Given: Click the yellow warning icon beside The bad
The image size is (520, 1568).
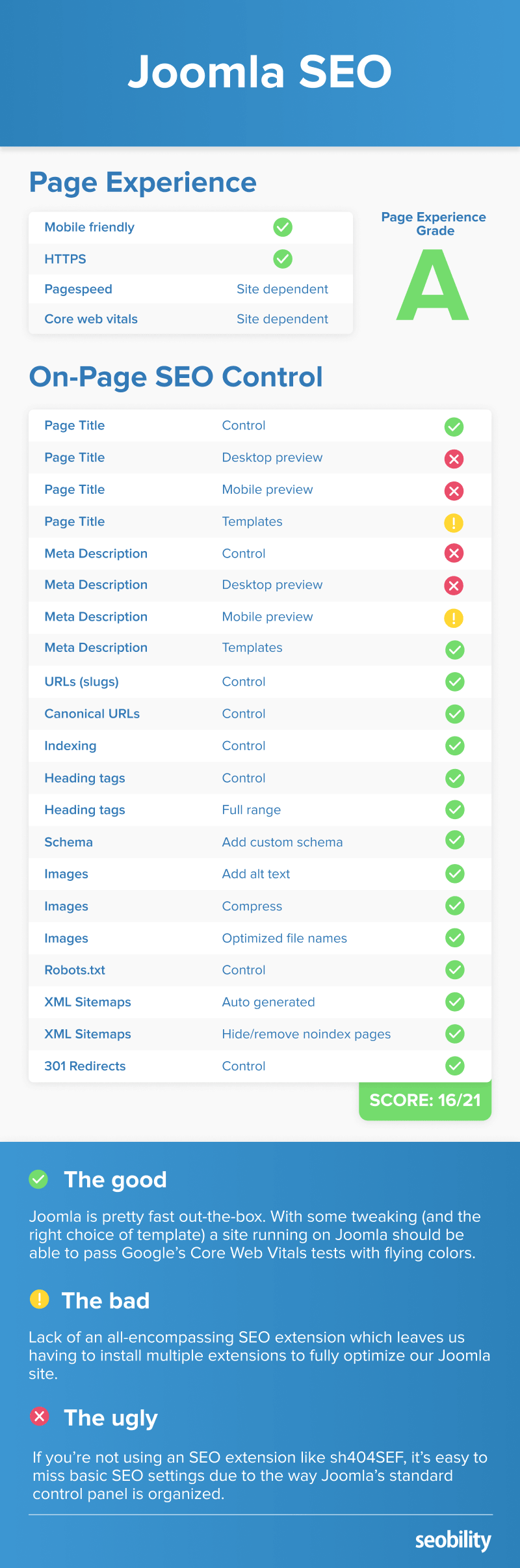Looking at the screenshot, I should [x=40, y=1299].
